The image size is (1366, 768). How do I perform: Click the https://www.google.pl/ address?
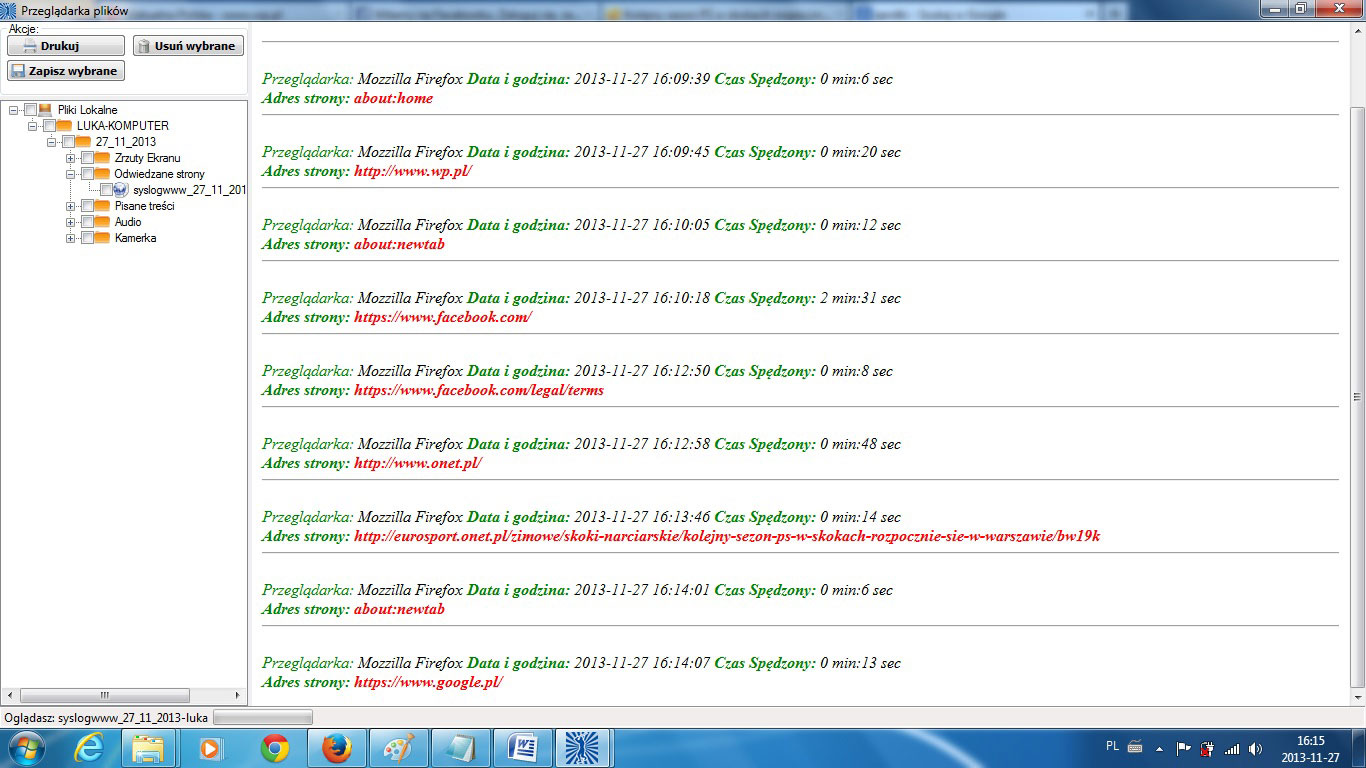[x=428, y=682]
